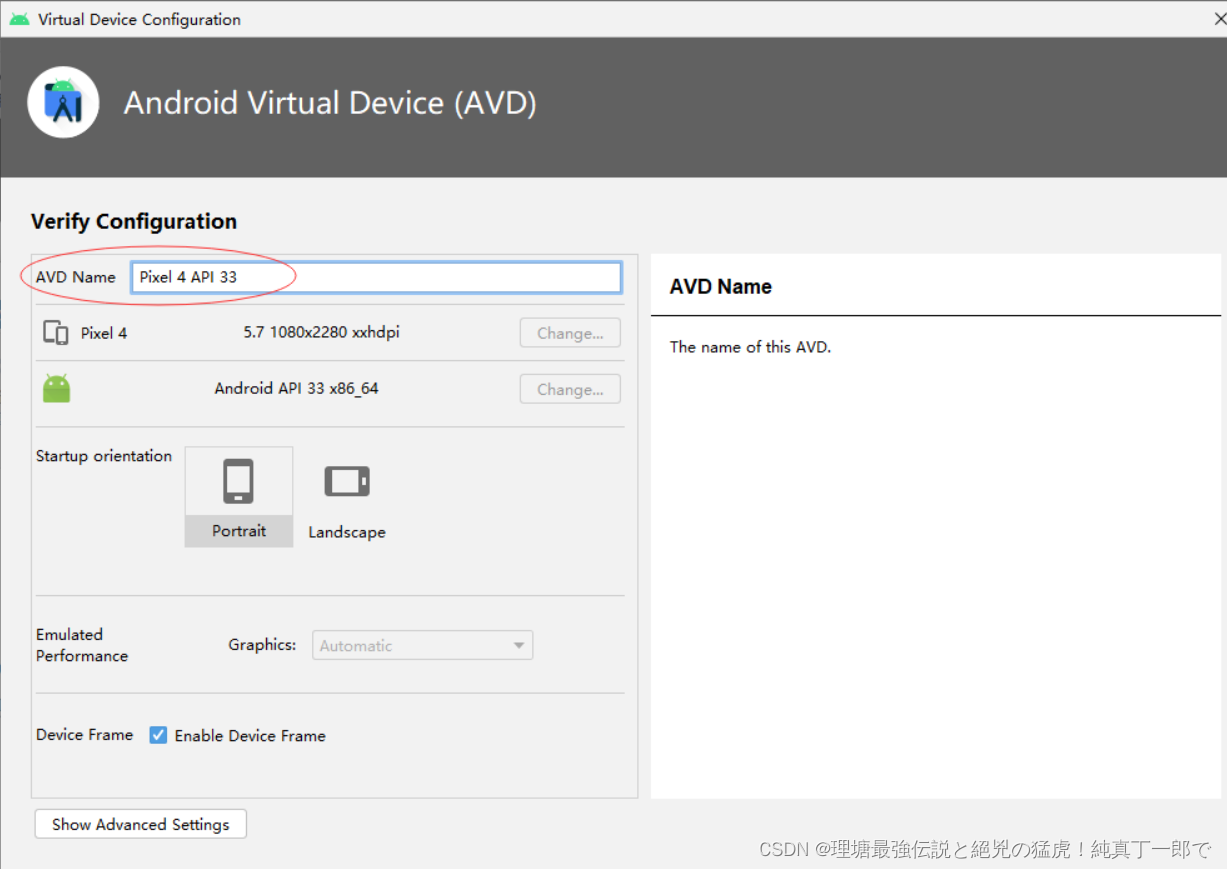Click the 'Device Frame' label
The width and height of the screenshot is (1227, 869).
coord(85,734)
